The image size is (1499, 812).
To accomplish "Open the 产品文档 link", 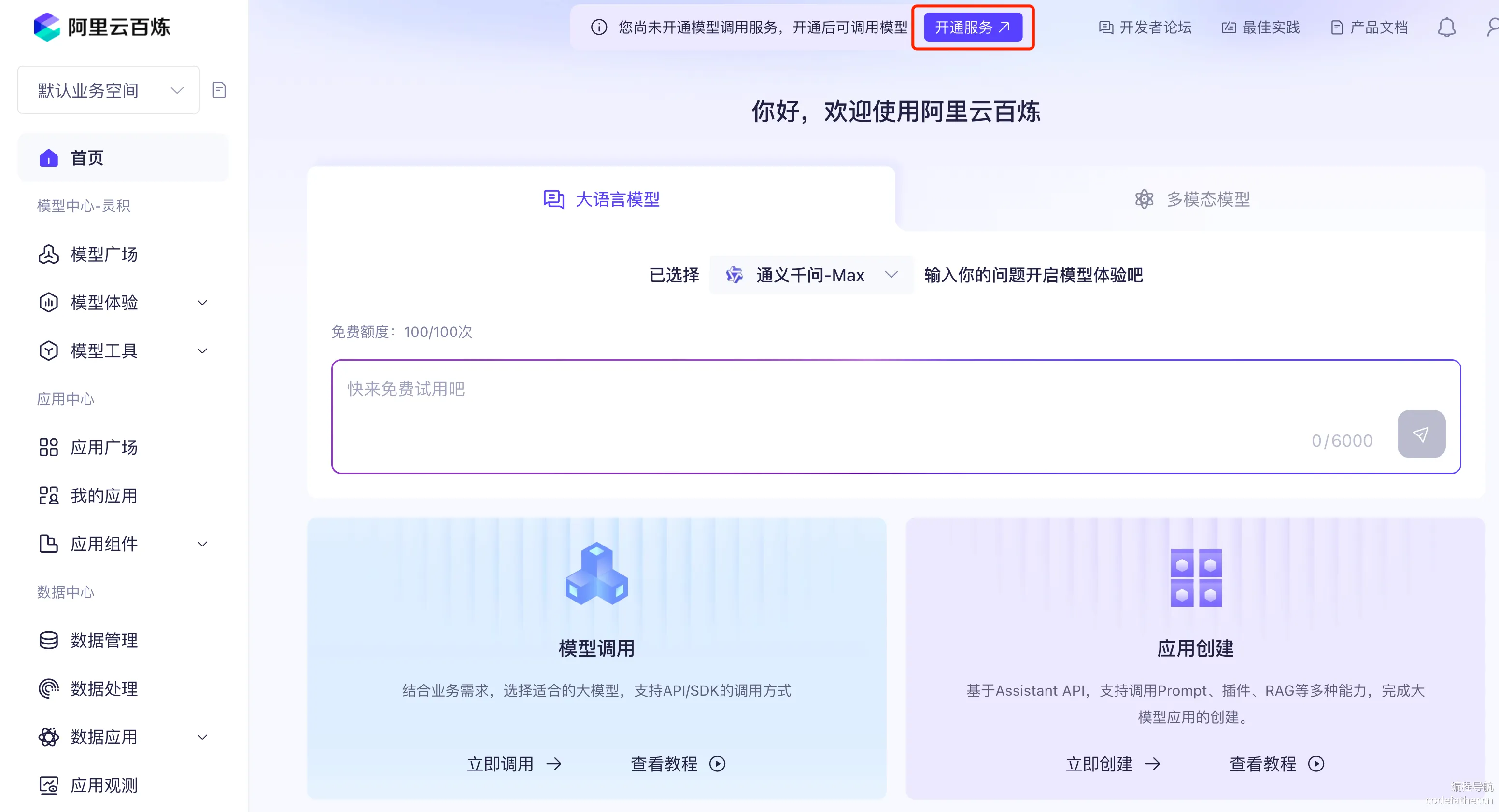I will click(x=1369, y=28).
